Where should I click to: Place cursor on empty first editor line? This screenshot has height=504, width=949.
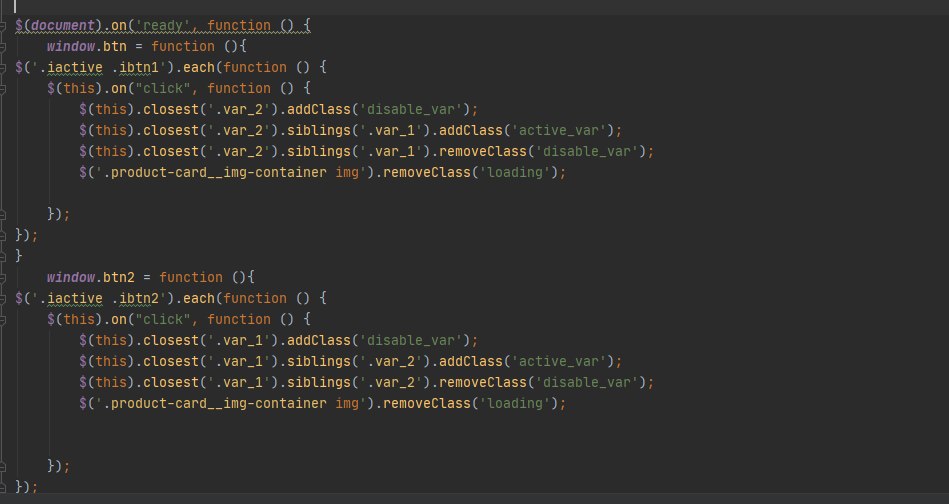click(474, 7)
